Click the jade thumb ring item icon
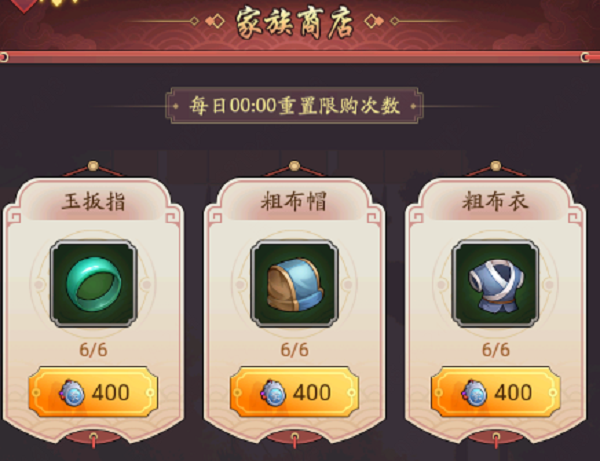The width and height of the screenshot is (600, 461). (94, 283)
